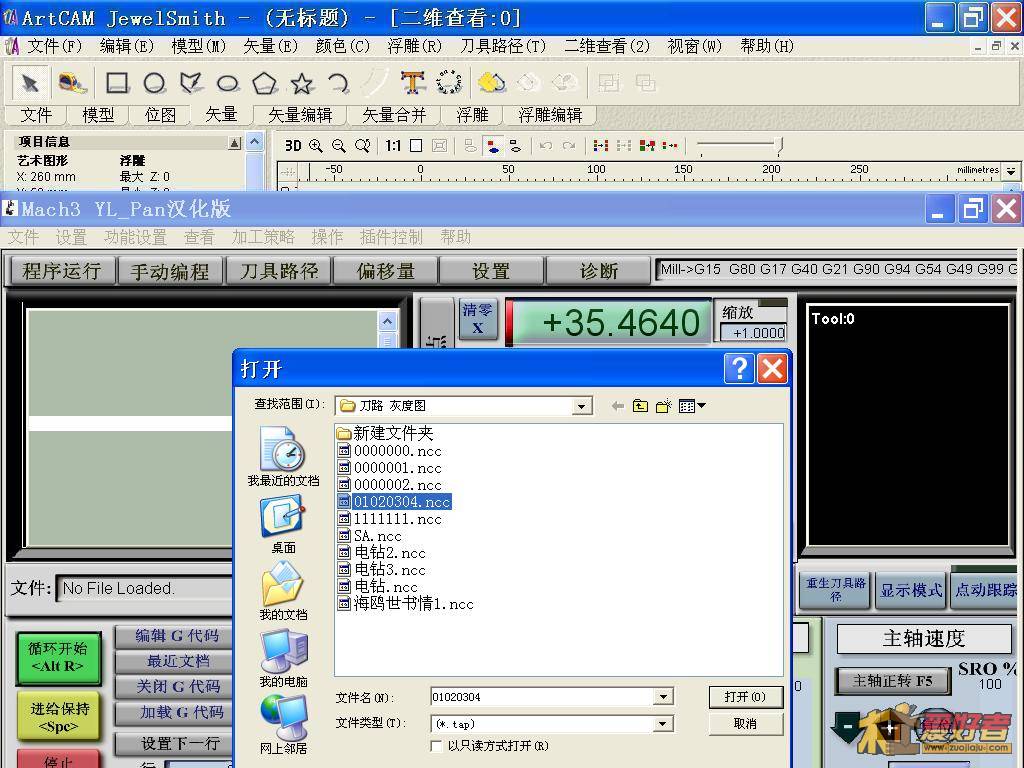Open ArtCAM 浮雕(R) menu
Image resolution: width=1024 pixels, height=768 pixels.
tap(414, 46)
